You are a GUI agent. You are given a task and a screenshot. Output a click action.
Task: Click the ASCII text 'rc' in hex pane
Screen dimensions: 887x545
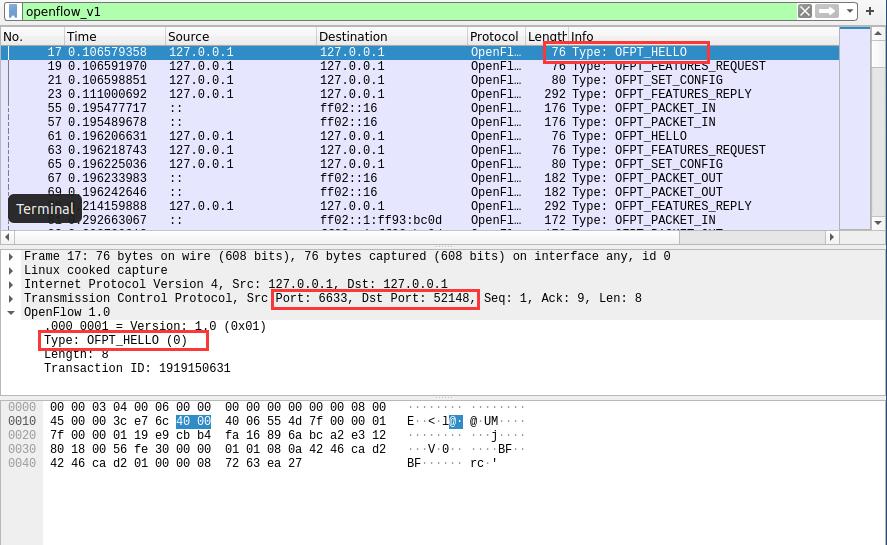[477, 463]
